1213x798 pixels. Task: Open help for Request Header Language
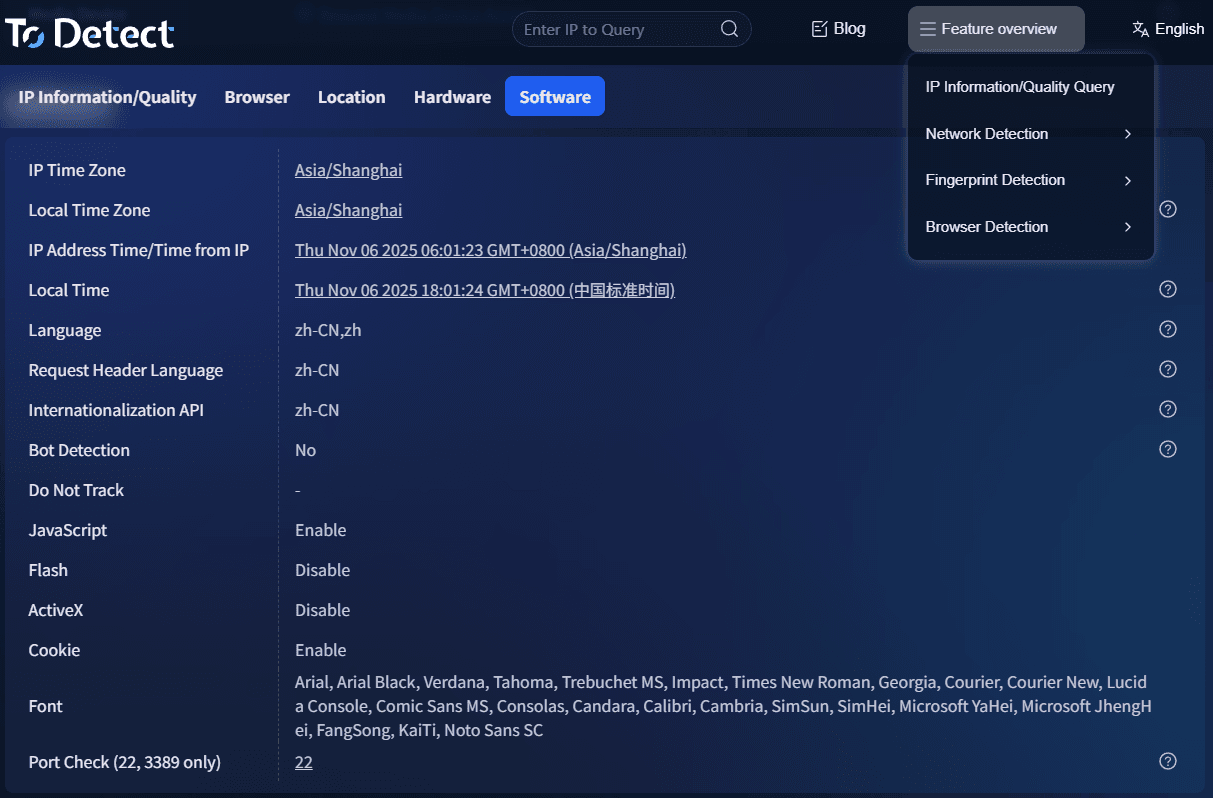point(1167,369)
